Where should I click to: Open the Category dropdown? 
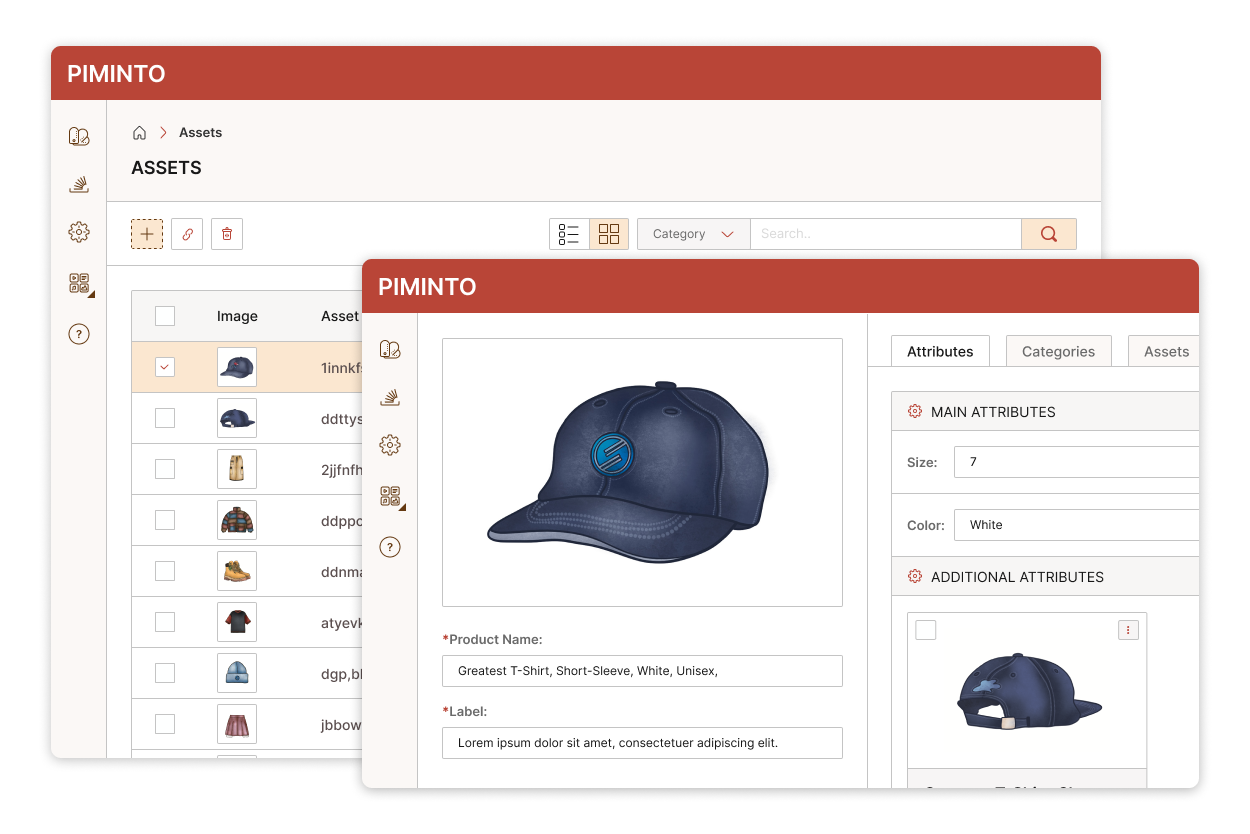(x=693, y=234)
